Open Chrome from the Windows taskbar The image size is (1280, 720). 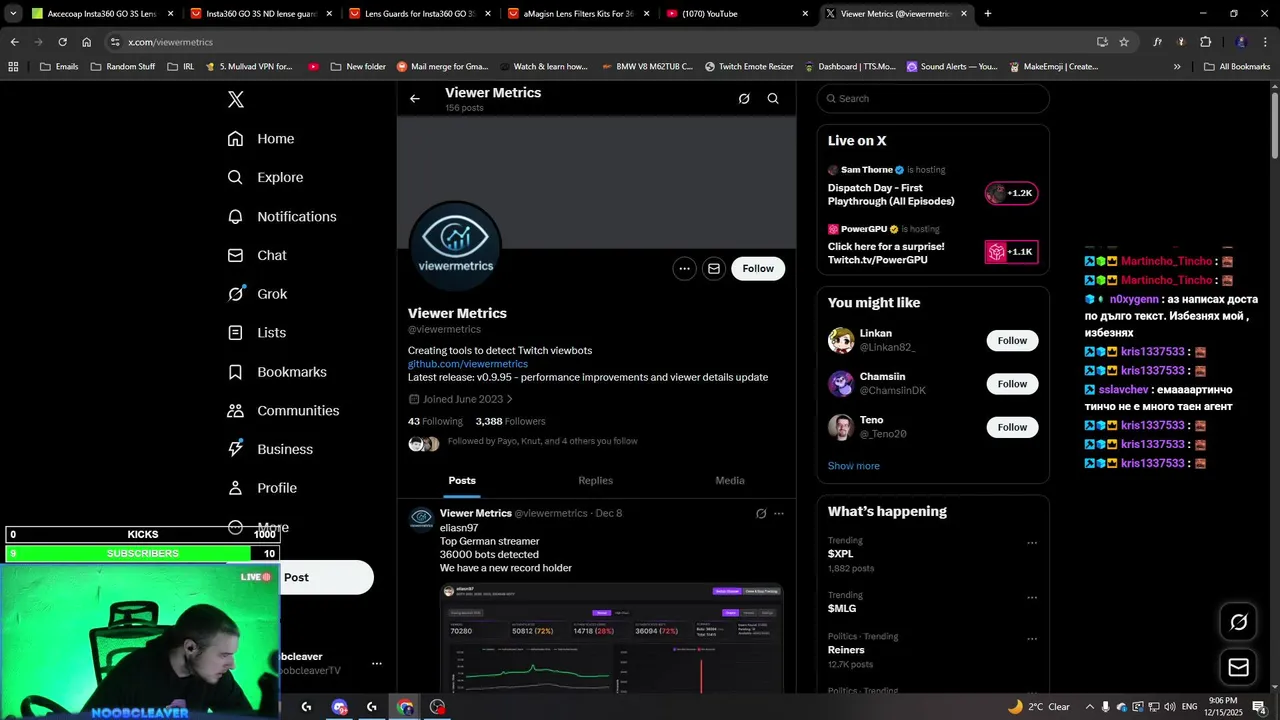pos(405,706)
